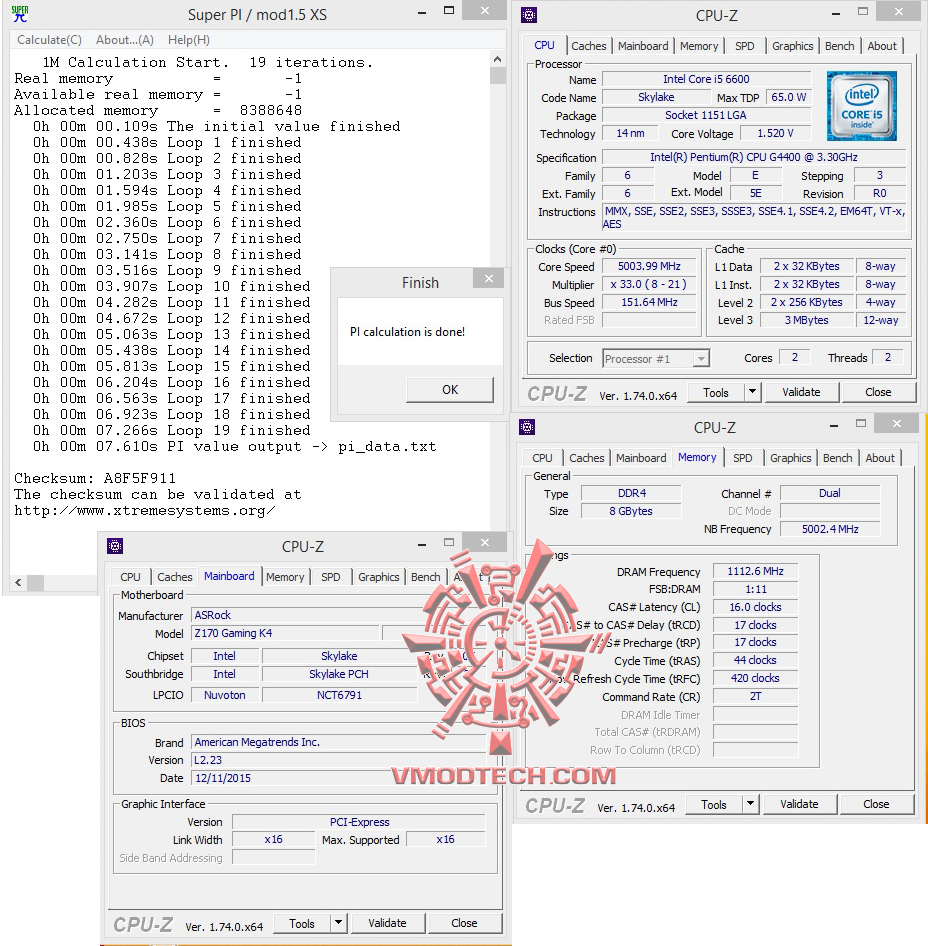Click the Core Voltage 1.520 V value
The image size is (928, 946).
click(x=775, y=133)
